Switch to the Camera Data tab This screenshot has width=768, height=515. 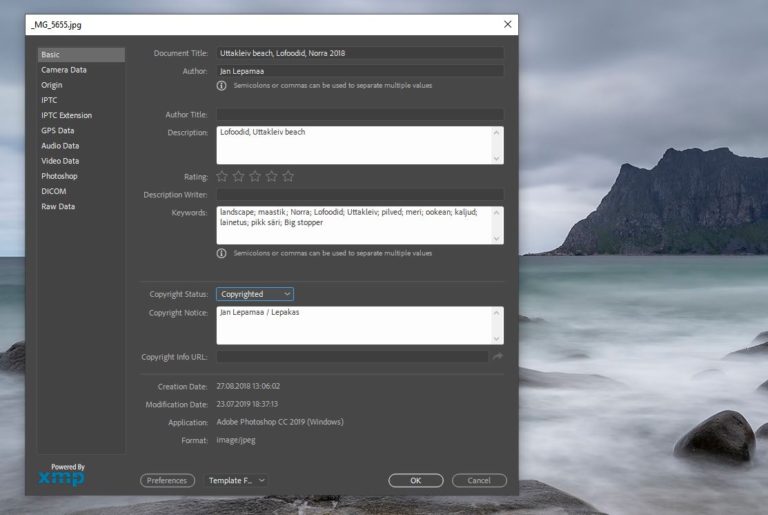tap(64, 70)
